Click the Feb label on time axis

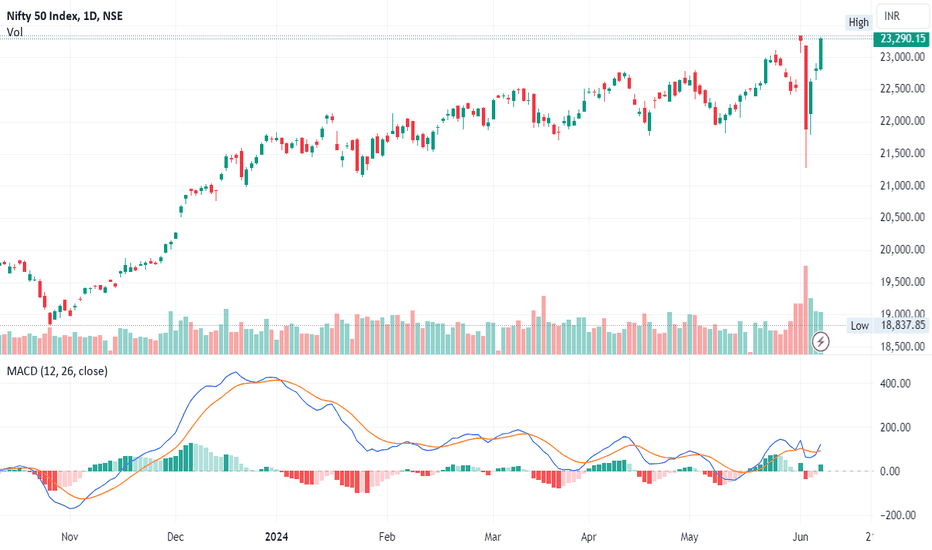[x=387, y=537]
